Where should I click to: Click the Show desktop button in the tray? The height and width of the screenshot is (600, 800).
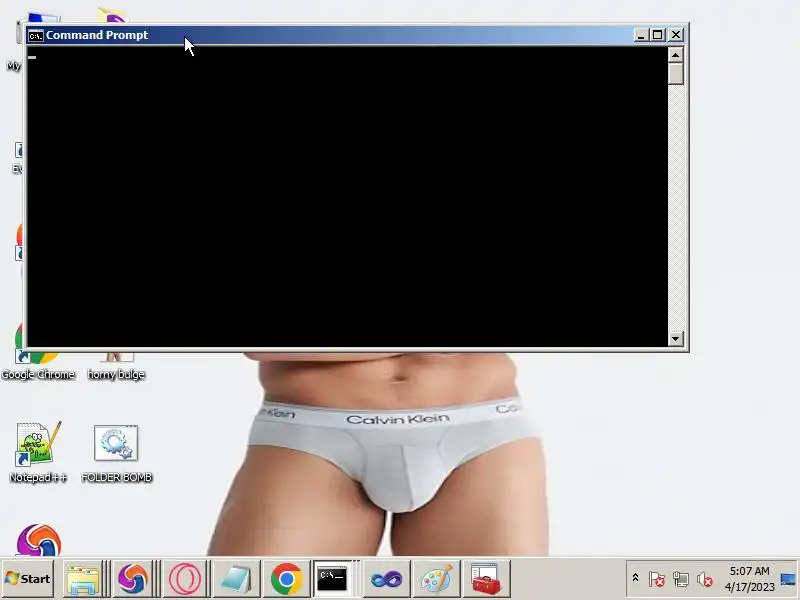(x=788, y=579)
